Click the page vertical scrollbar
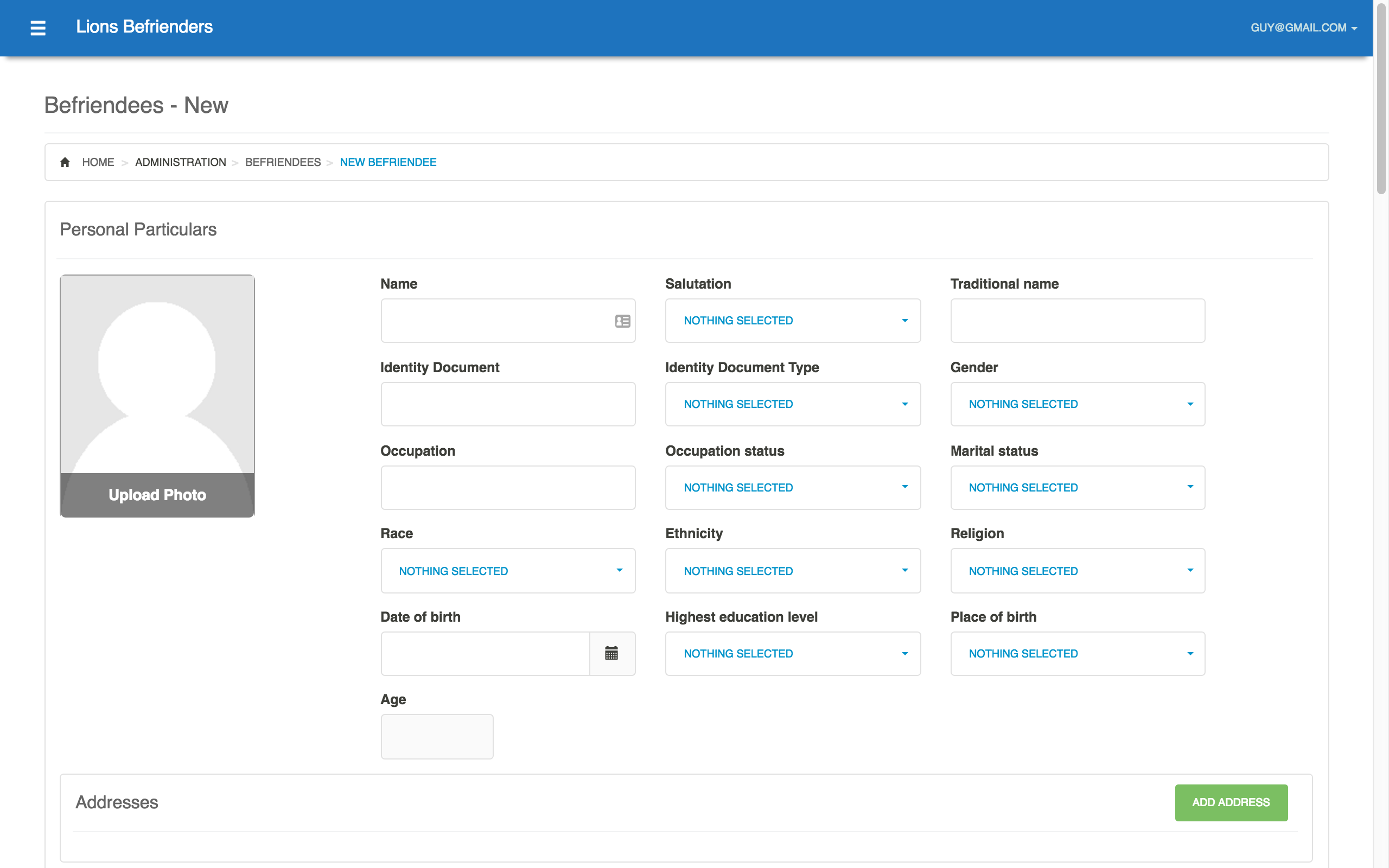This screenshot has height=868, width=1389. tap(1381, 98)
